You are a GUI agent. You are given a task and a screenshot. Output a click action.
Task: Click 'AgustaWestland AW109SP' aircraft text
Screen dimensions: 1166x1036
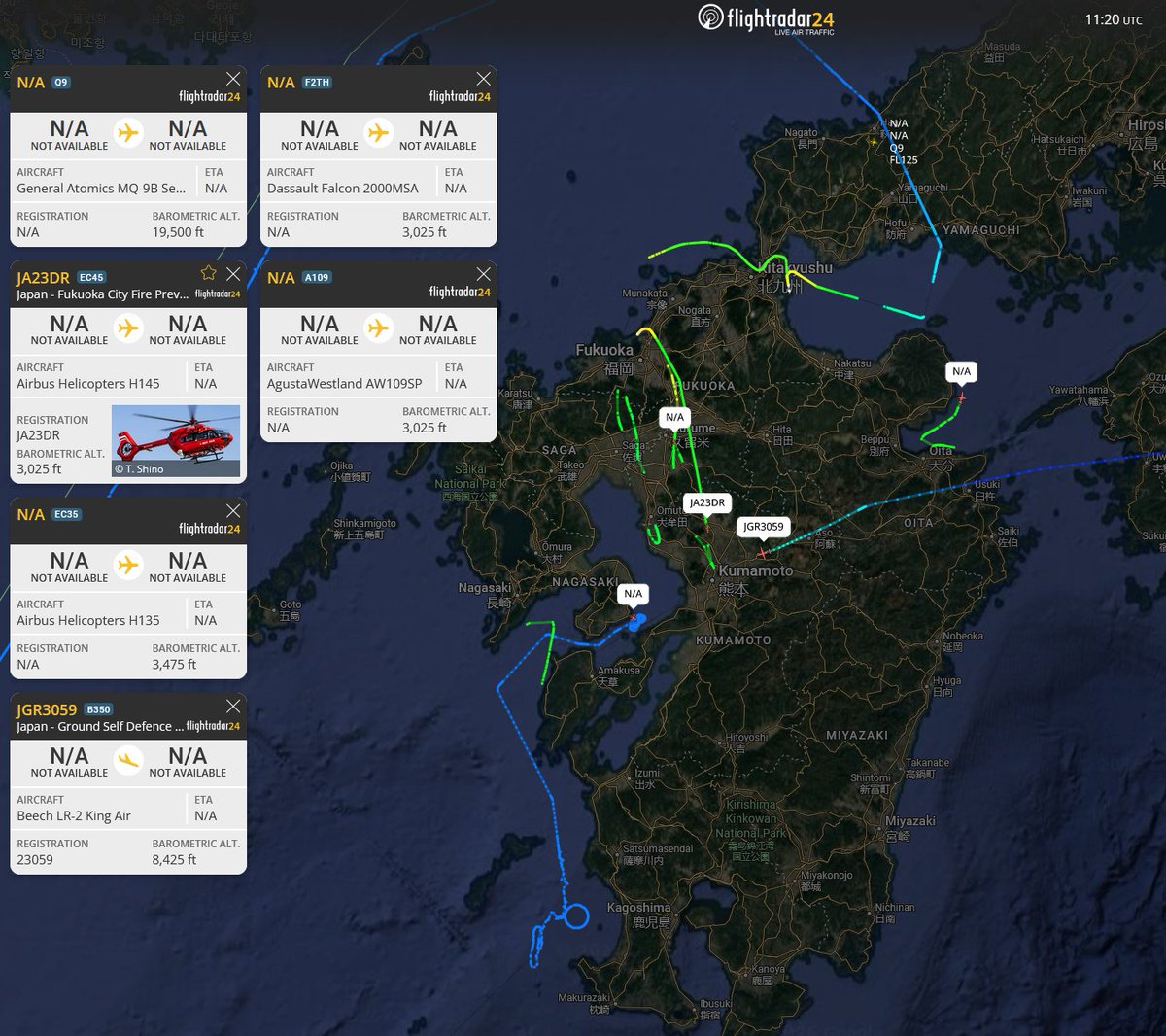point(345,384)
